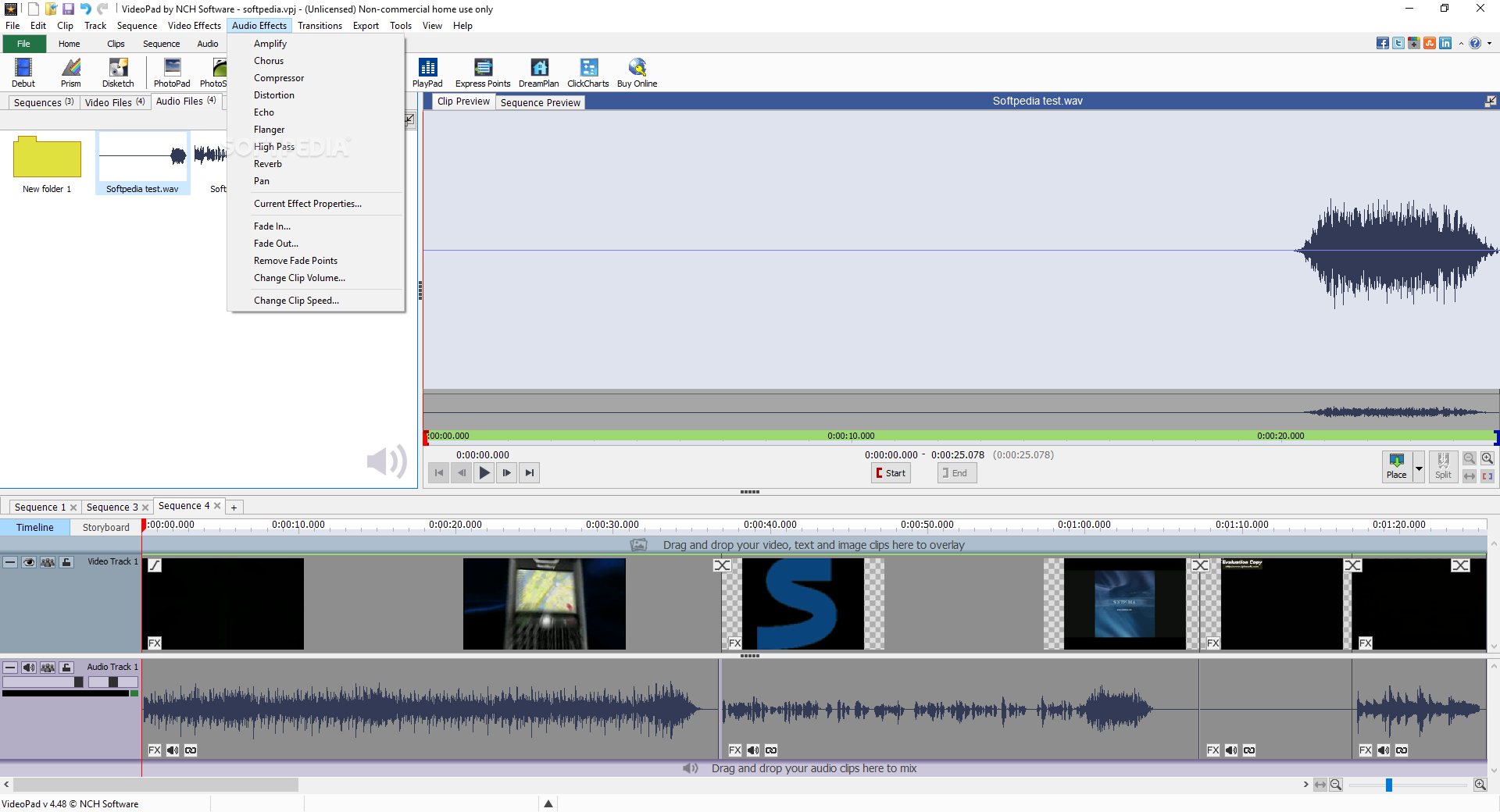The image size is (1500, 812).
Task: Jump to the clip end
Action: pos(530,473)
